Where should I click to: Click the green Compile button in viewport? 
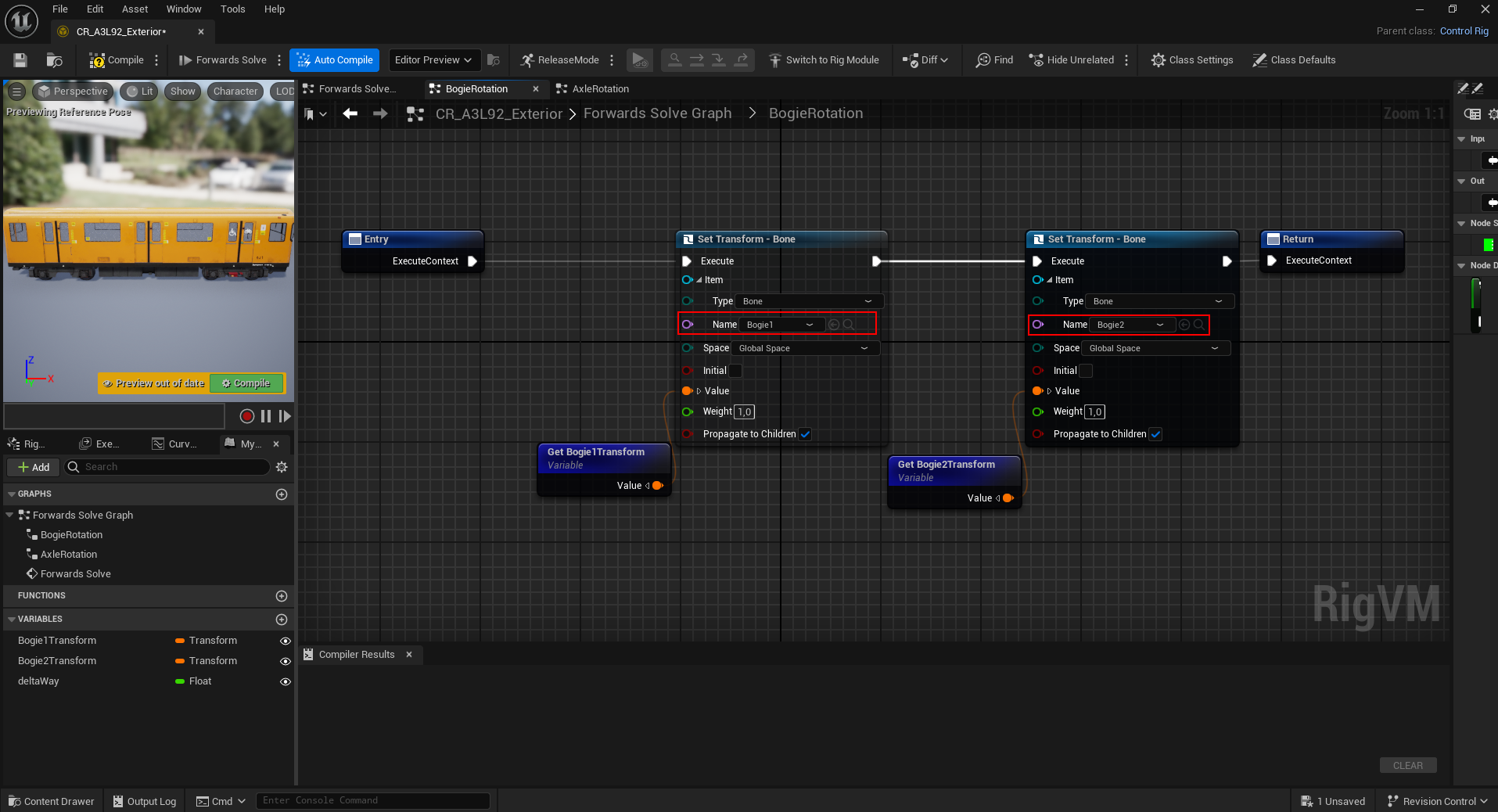246,383
